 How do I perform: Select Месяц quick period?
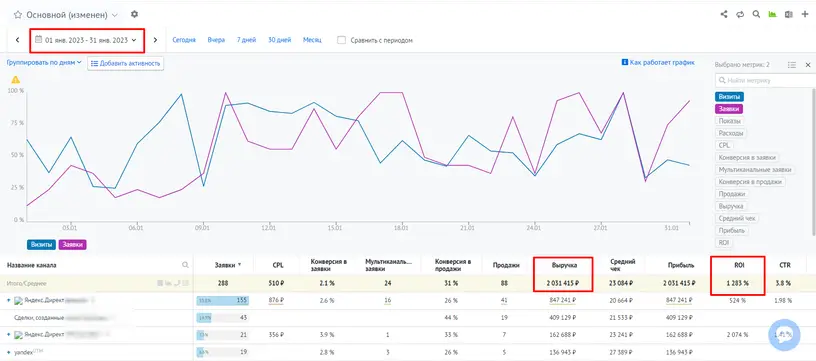click(312, 40)
